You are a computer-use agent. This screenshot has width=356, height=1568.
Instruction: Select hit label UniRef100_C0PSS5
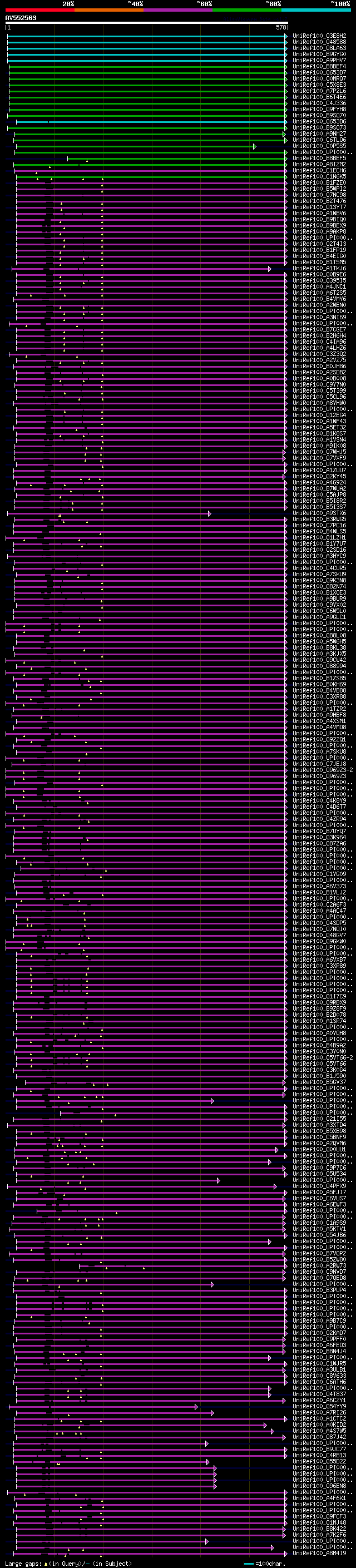319,146
